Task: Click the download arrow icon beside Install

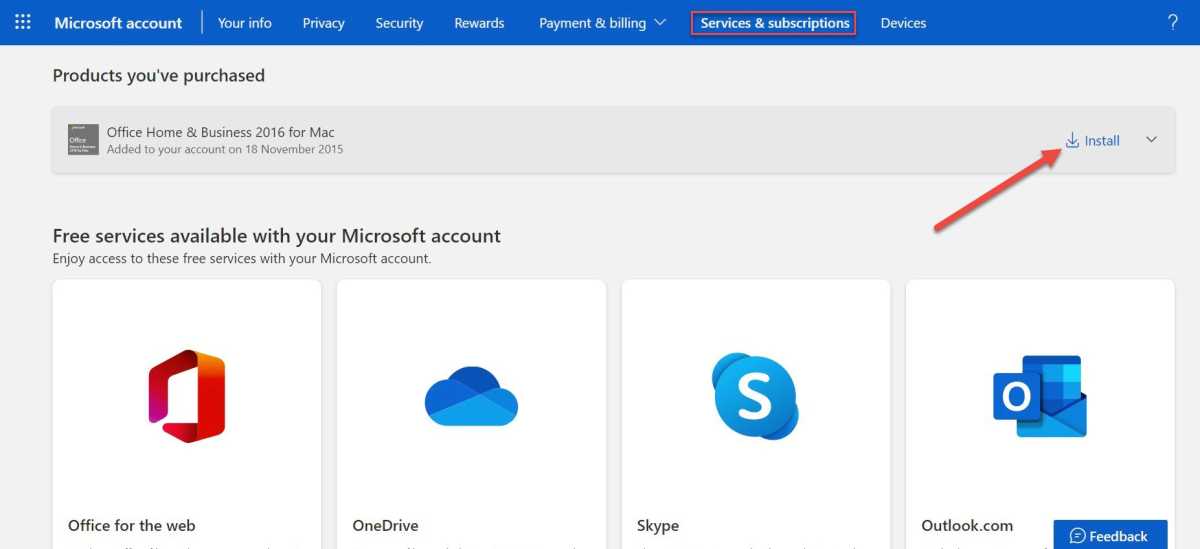Action: point(1072,140)
